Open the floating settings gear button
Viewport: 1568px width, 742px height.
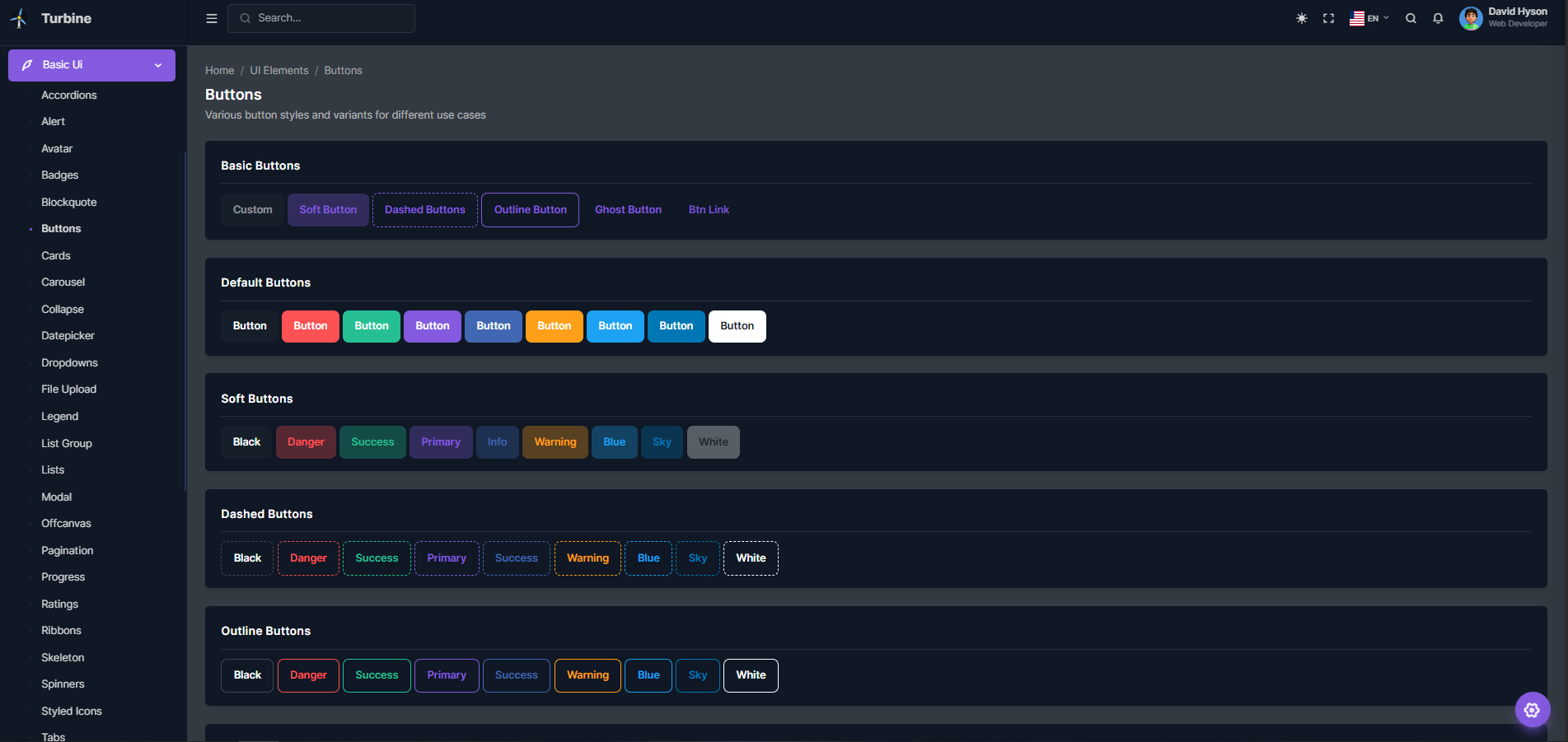(1533, 709)
